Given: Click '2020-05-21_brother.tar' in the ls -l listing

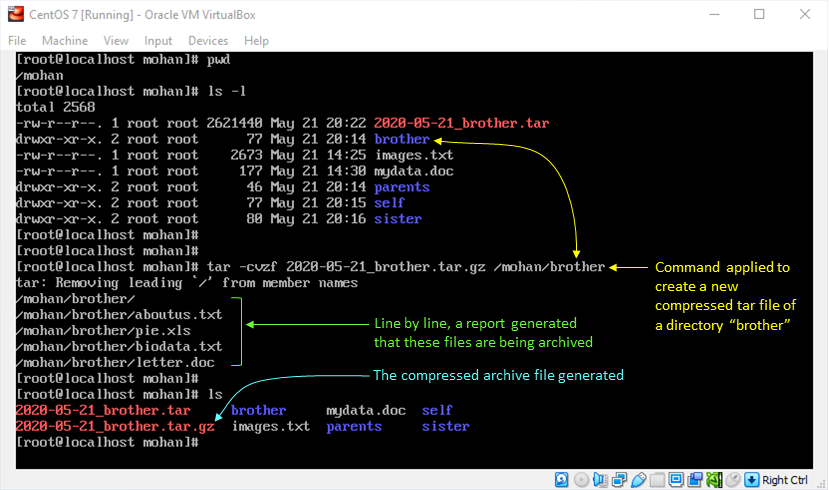Looking at the screenshot, I should [462, 123].
